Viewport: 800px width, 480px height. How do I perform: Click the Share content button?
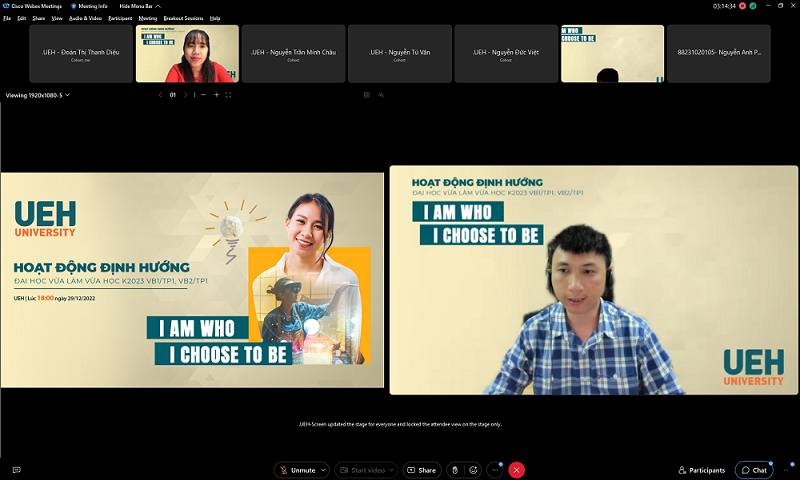pyautogui.click(x=422, y=470)
